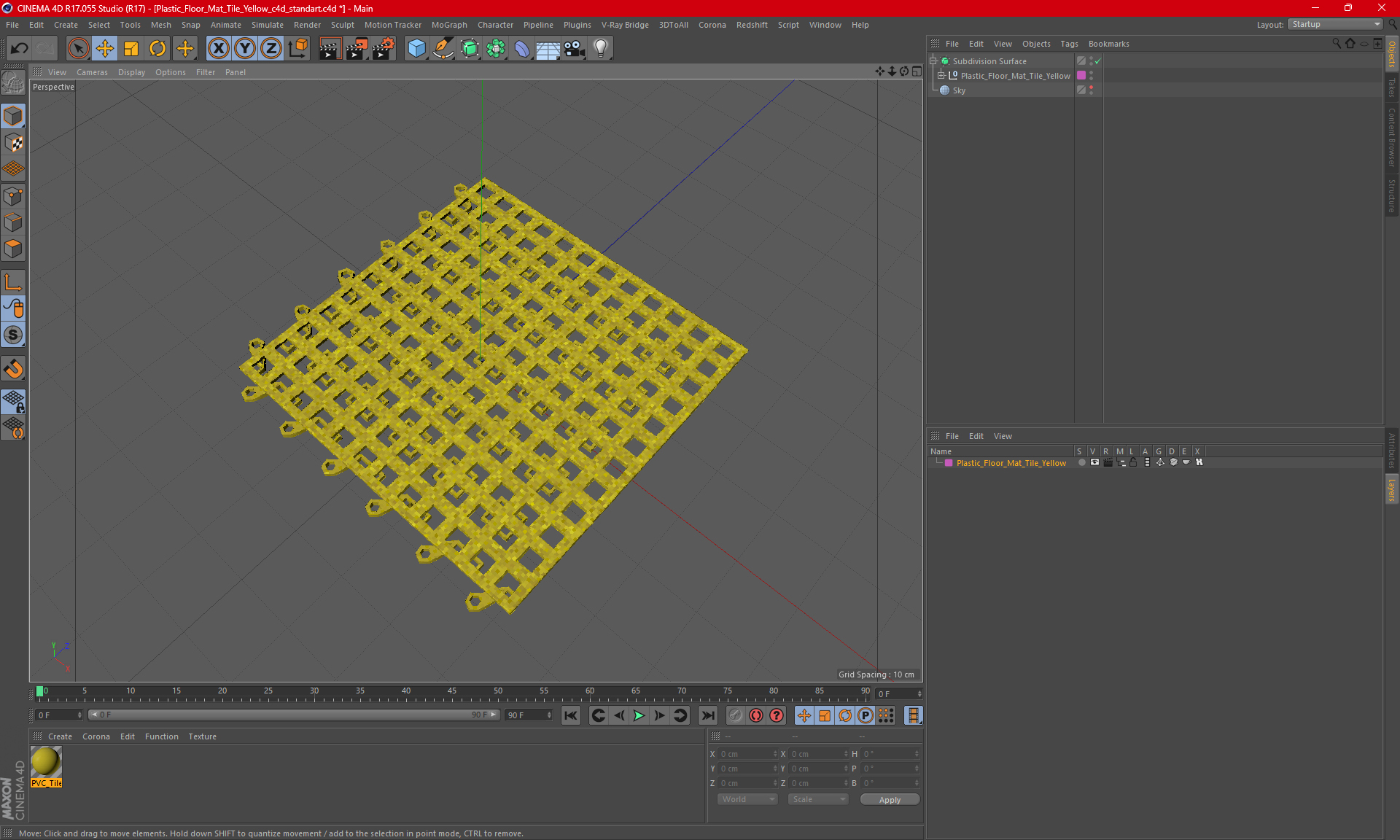
Task: Open the World coordinate system dropdown
Action: tap(747, 799)
